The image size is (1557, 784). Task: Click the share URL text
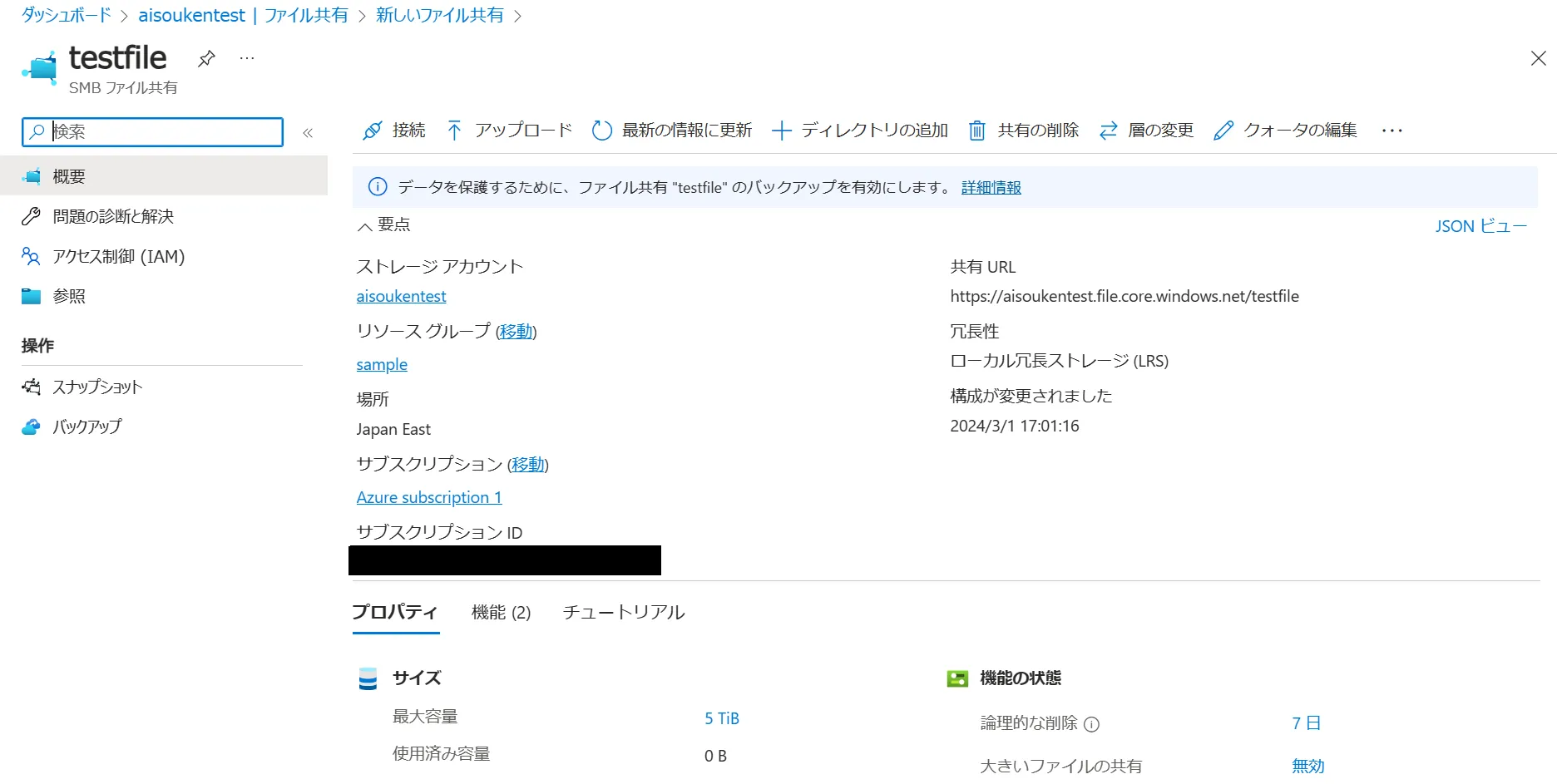click(1124, 296)
